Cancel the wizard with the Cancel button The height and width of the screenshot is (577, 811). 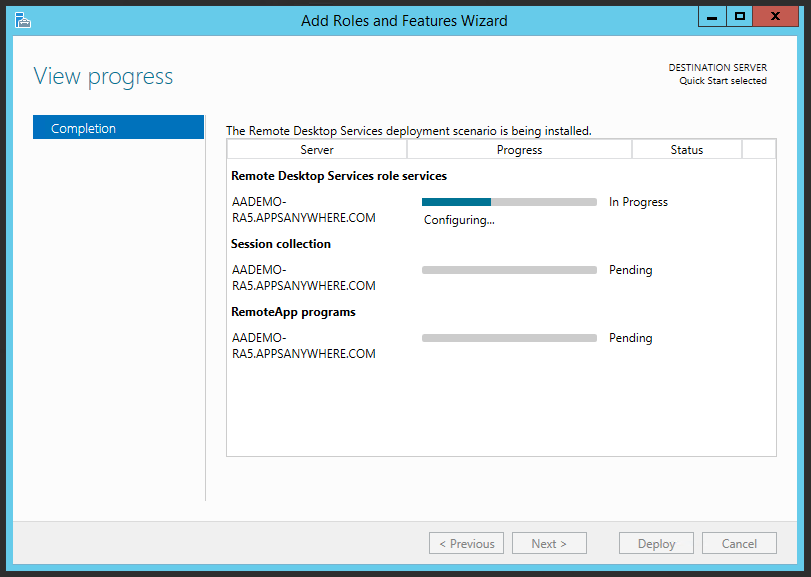[739, 544]
